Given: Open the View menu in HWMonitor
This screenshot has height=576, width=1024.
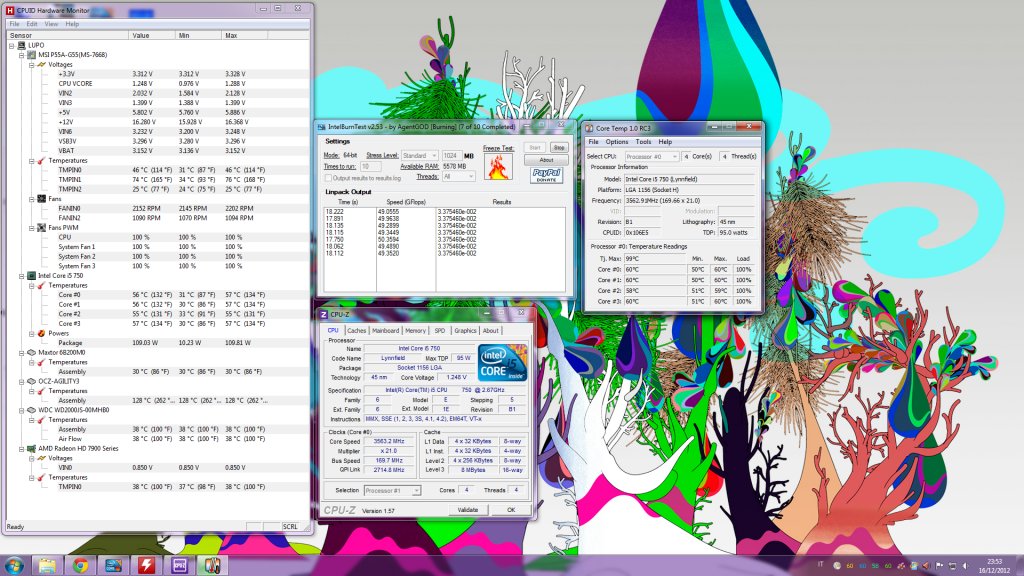Looking at the screenshot, I should pyautogui.click(x=51, y=24).
